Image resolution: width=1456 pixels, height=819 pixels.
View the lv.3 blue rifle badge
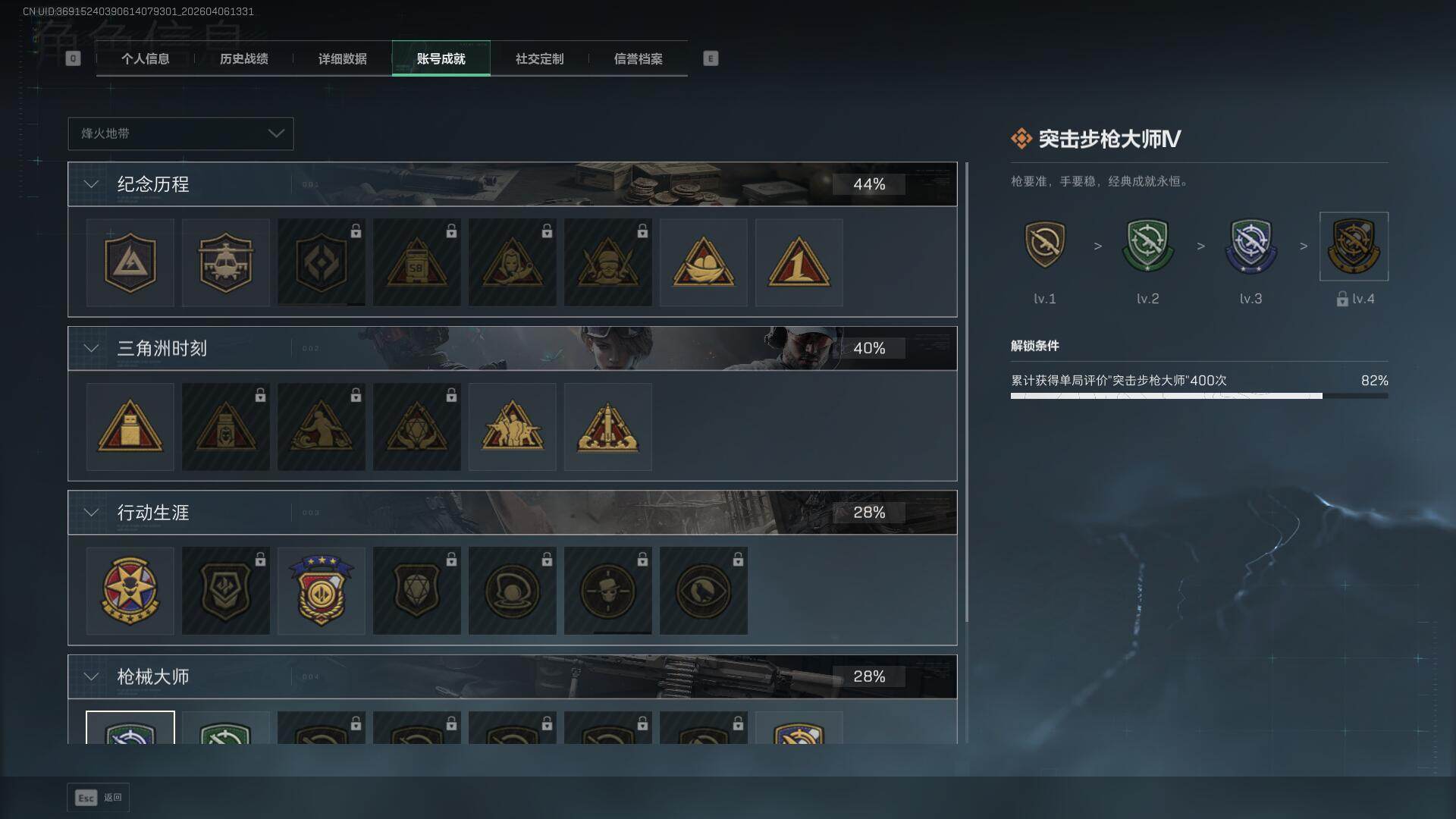pyautogui.click(x=1250, y=246)
